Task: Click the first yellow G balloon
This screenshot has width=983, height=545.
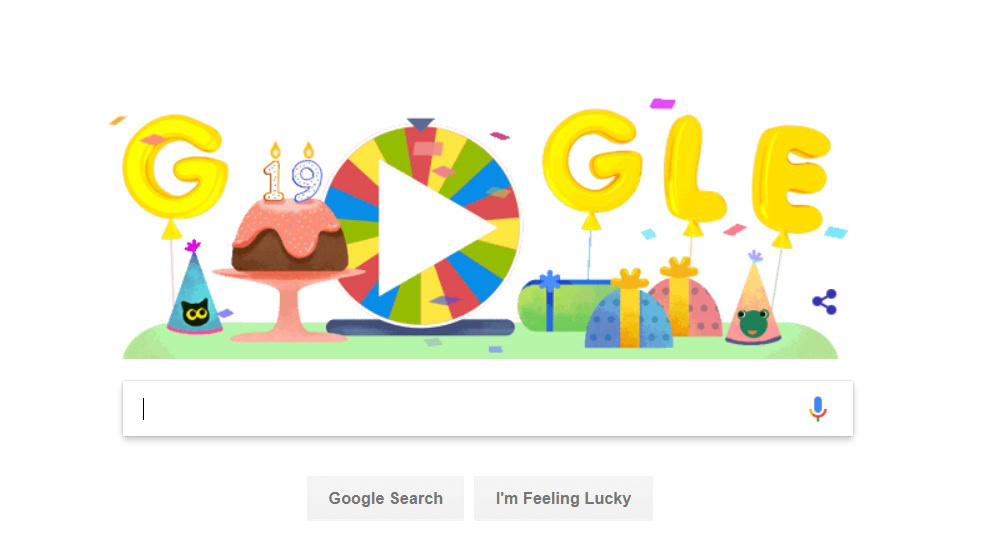Action: click(x=174, y=167)
